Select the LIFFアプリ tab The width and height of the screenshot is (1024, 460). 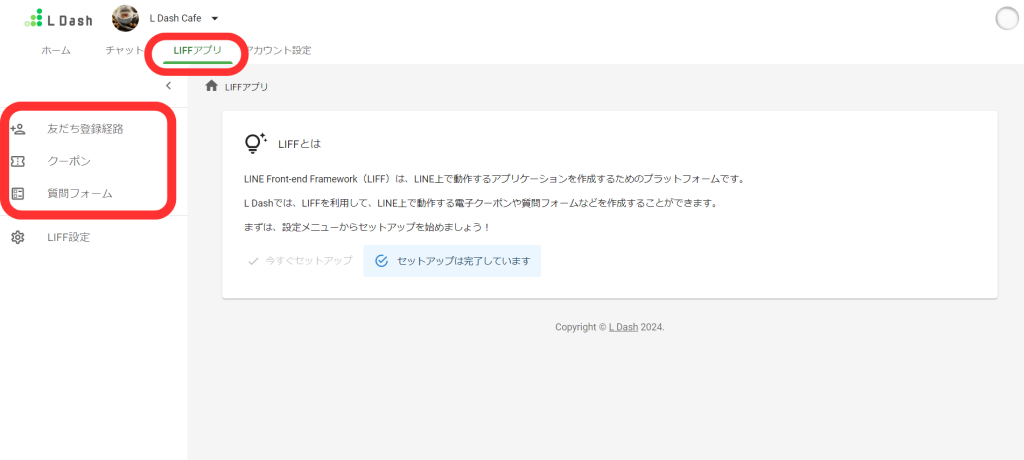197,50
